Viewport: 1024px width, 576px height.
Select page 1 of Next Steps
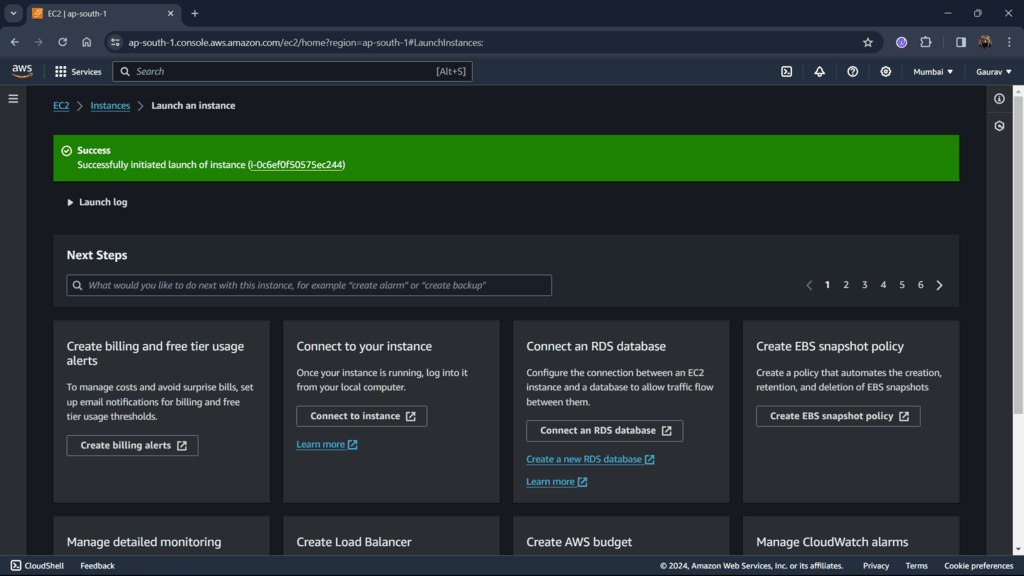(x=827, y=285)
